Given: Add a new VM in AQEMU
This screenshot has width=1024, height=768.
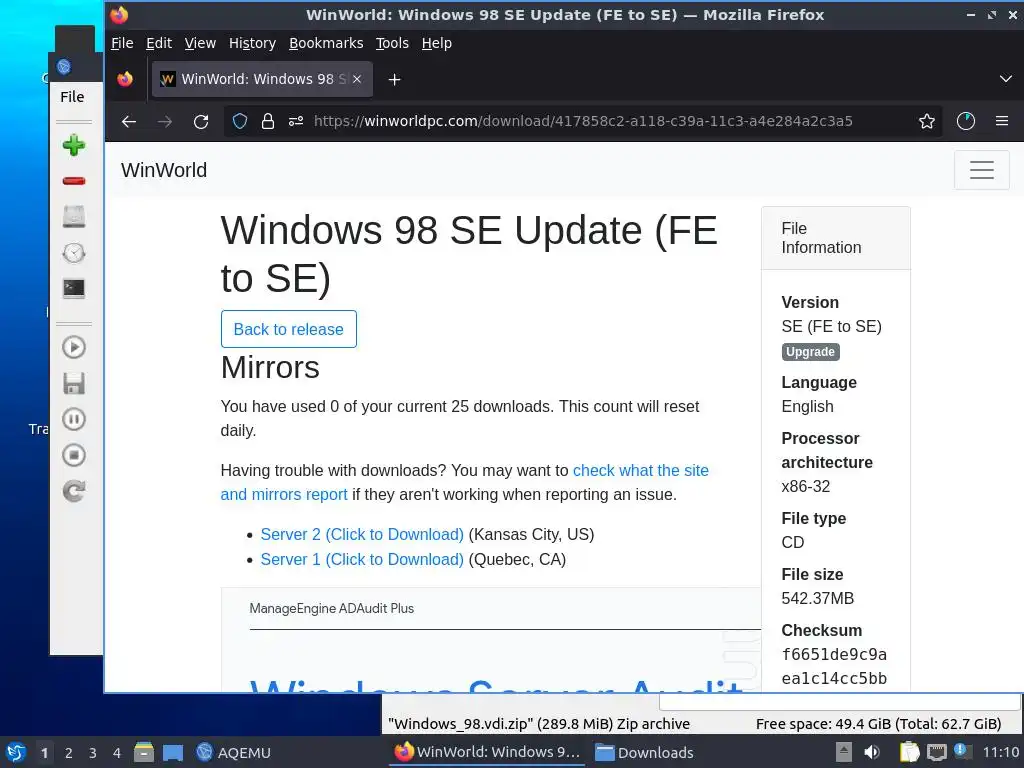Looking at the screenshot, I should coord(74,145).
